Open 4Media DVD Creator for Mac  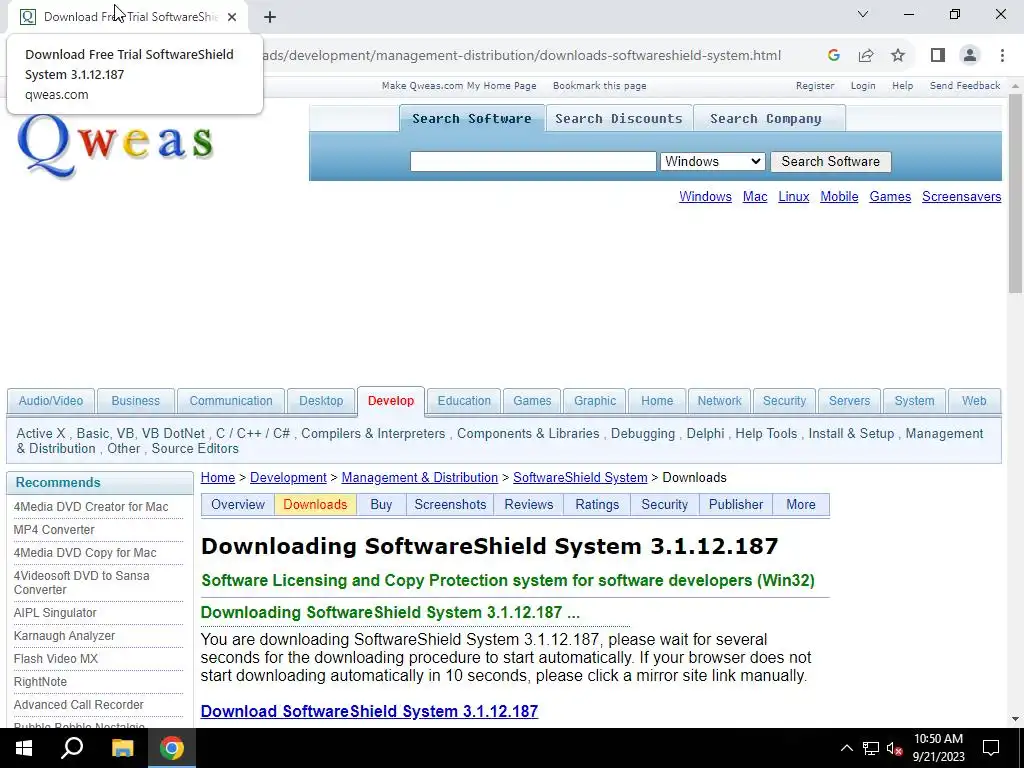(x=91, y=507)
